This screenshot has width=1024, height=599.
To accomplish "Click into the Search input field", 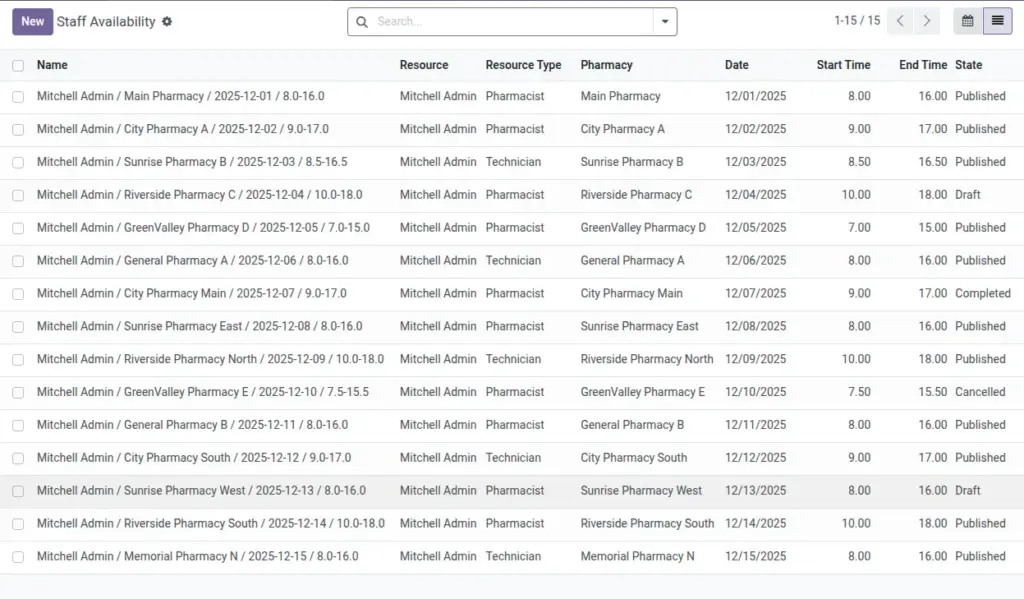I will [513, 22].
